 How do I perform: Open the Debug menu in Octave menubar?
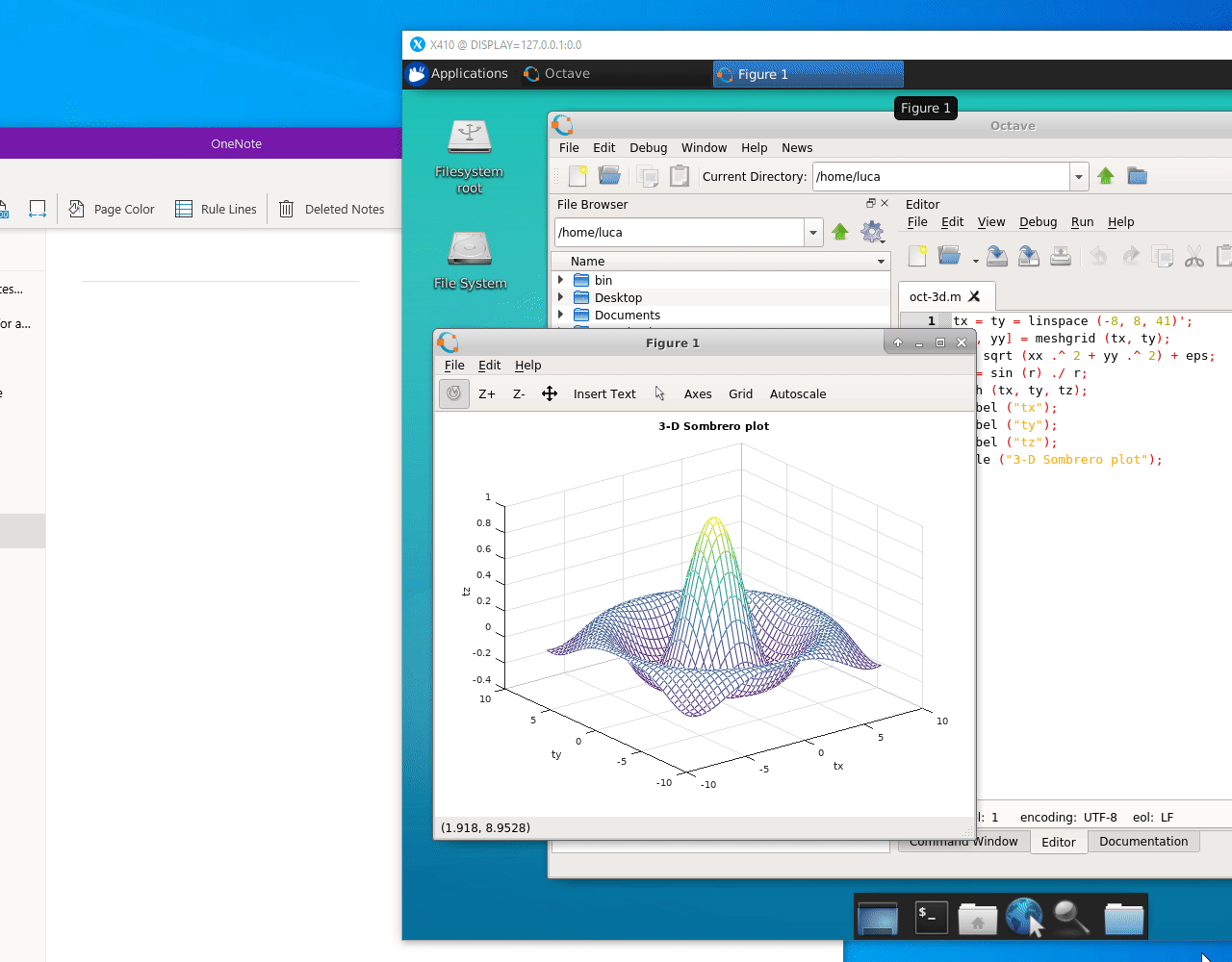[x=648, y=147]
